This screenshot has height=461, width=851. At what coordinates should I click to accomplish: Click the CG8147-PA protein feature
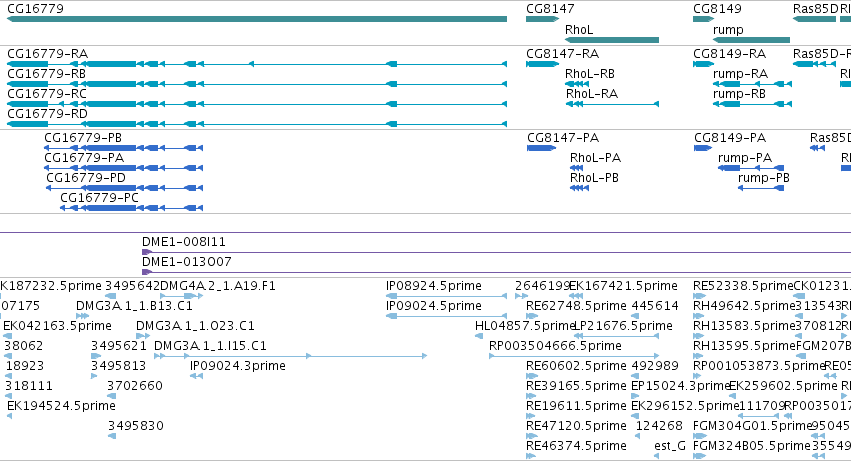(x=542, y=148)
